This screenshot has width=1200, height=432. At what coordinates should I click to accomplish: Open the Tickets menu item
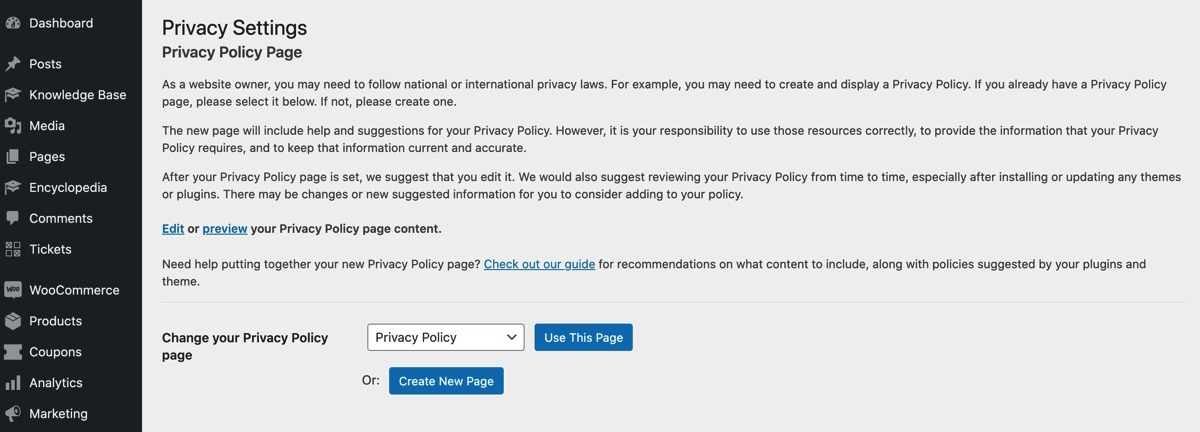pos(50,249)
